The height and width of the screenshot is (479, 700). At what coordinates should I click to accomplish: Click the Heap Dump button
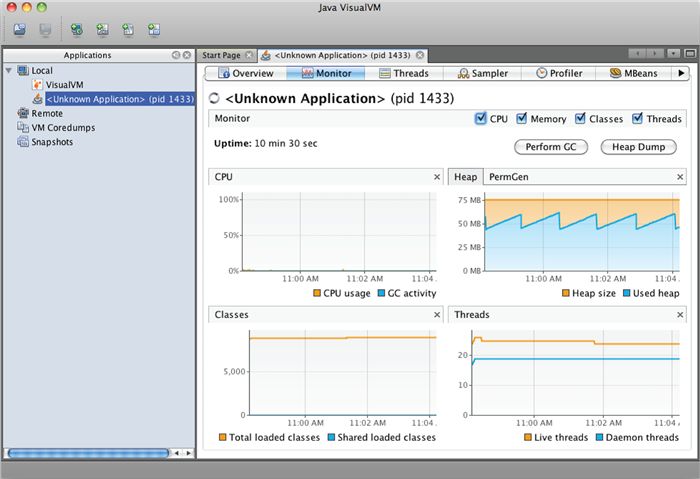coord(638,147)
